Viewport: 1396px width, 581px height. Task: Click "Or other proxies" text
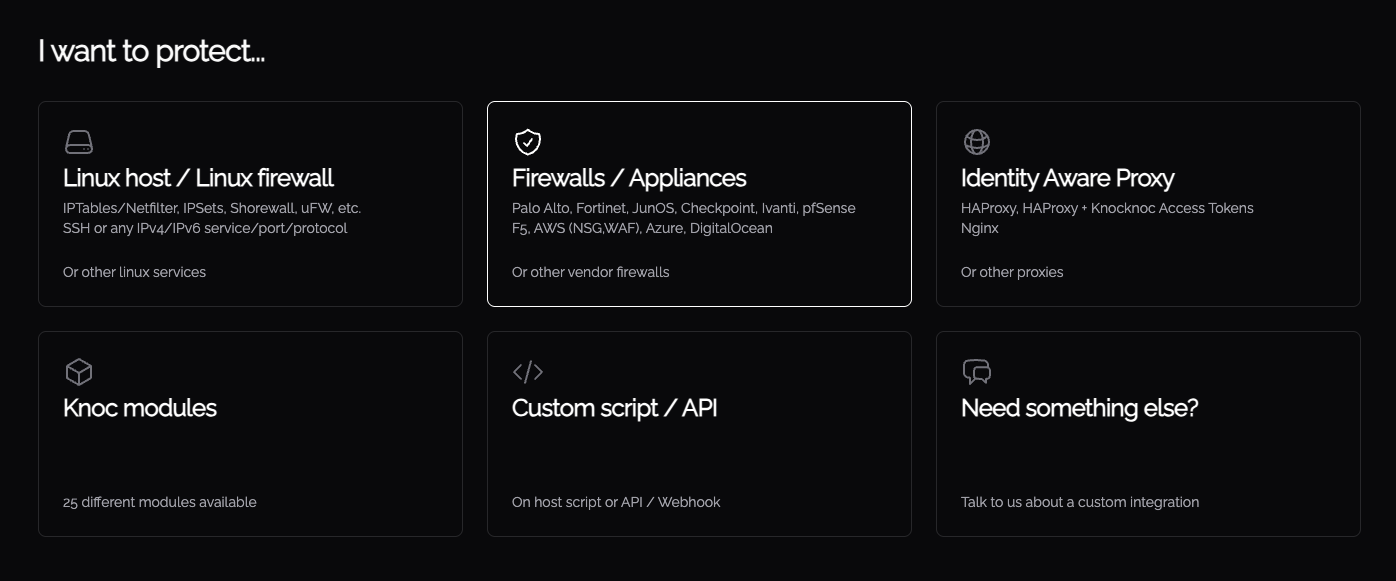click(x=1012, y=272)
